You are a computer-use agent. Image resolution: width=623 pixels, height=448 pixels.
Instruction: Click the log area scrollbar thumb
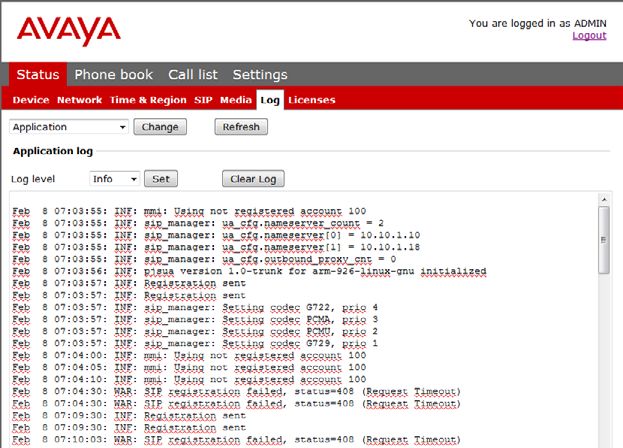click(x=604, y=239)
